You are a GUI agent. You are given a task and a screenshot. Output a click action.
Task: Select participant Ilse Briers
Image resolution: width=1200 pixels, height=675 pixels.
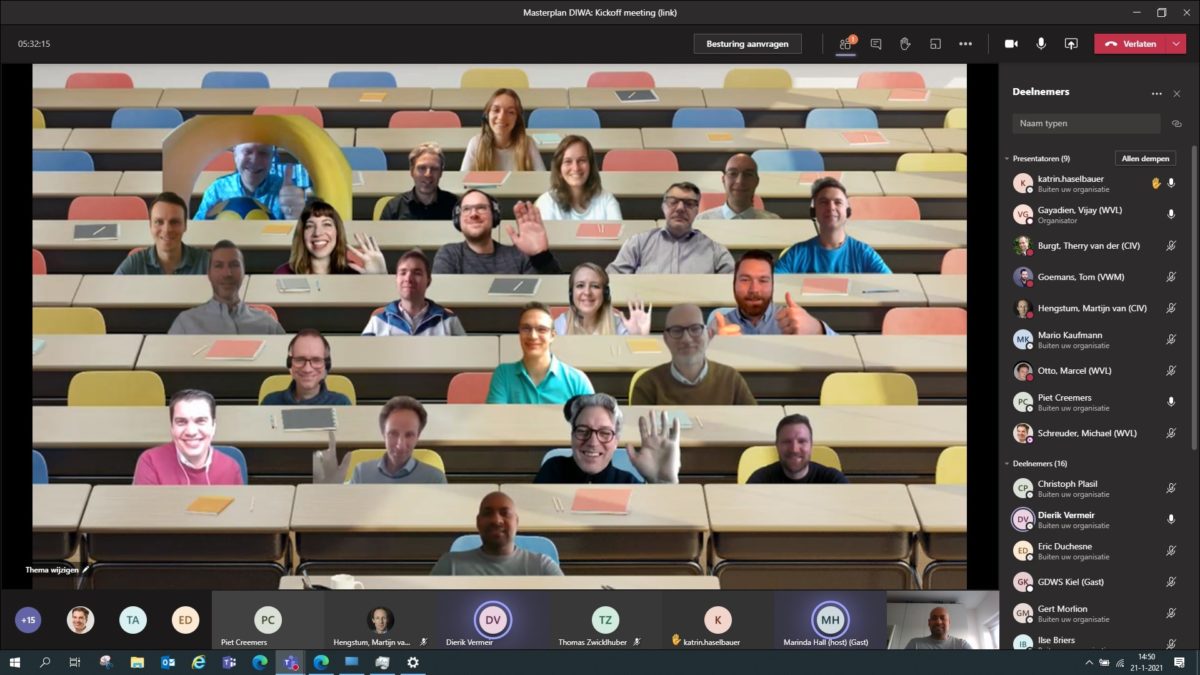pyautogui.click(x=1095, y=641)
